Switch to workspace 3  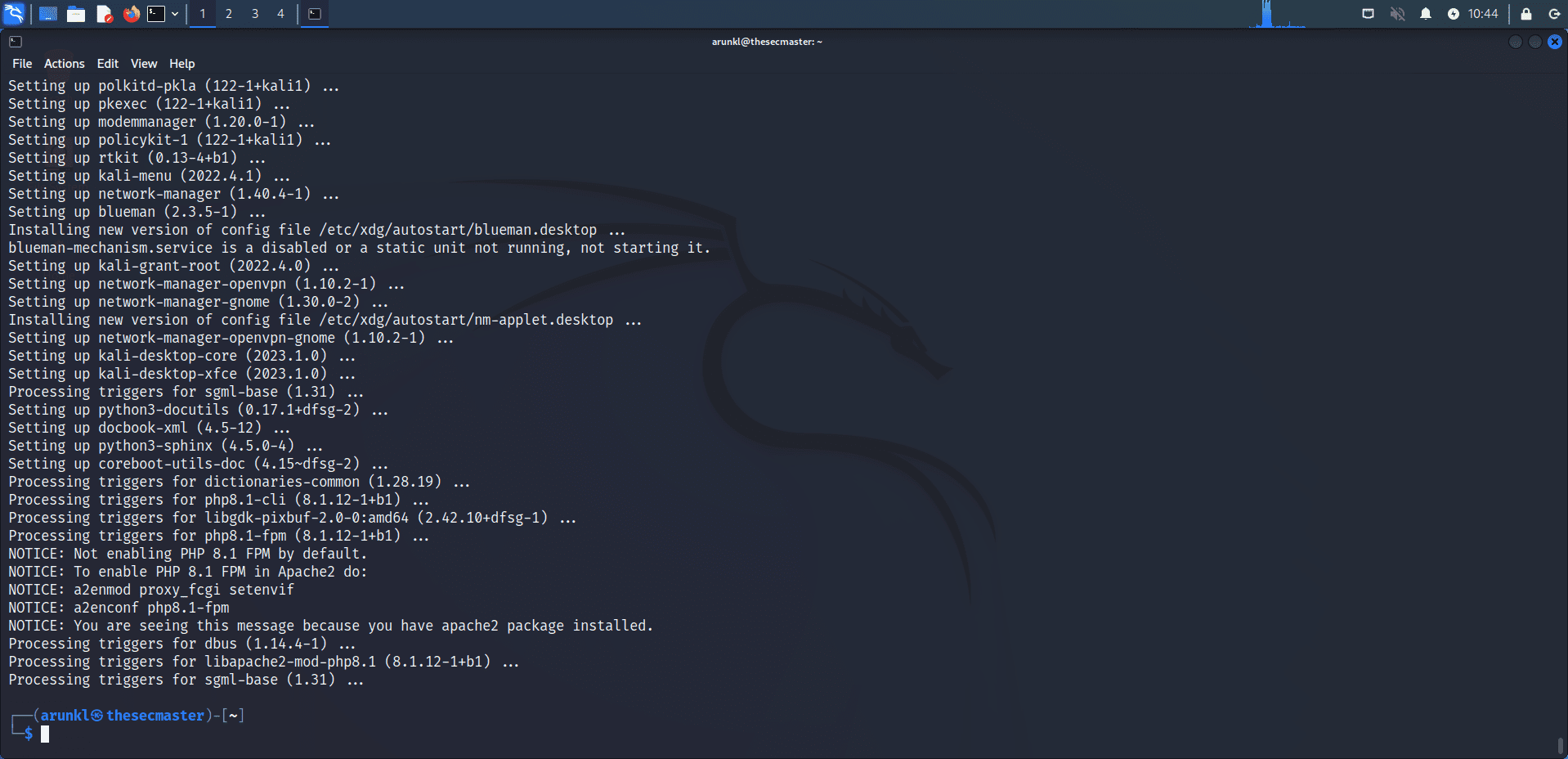[255, 14]
